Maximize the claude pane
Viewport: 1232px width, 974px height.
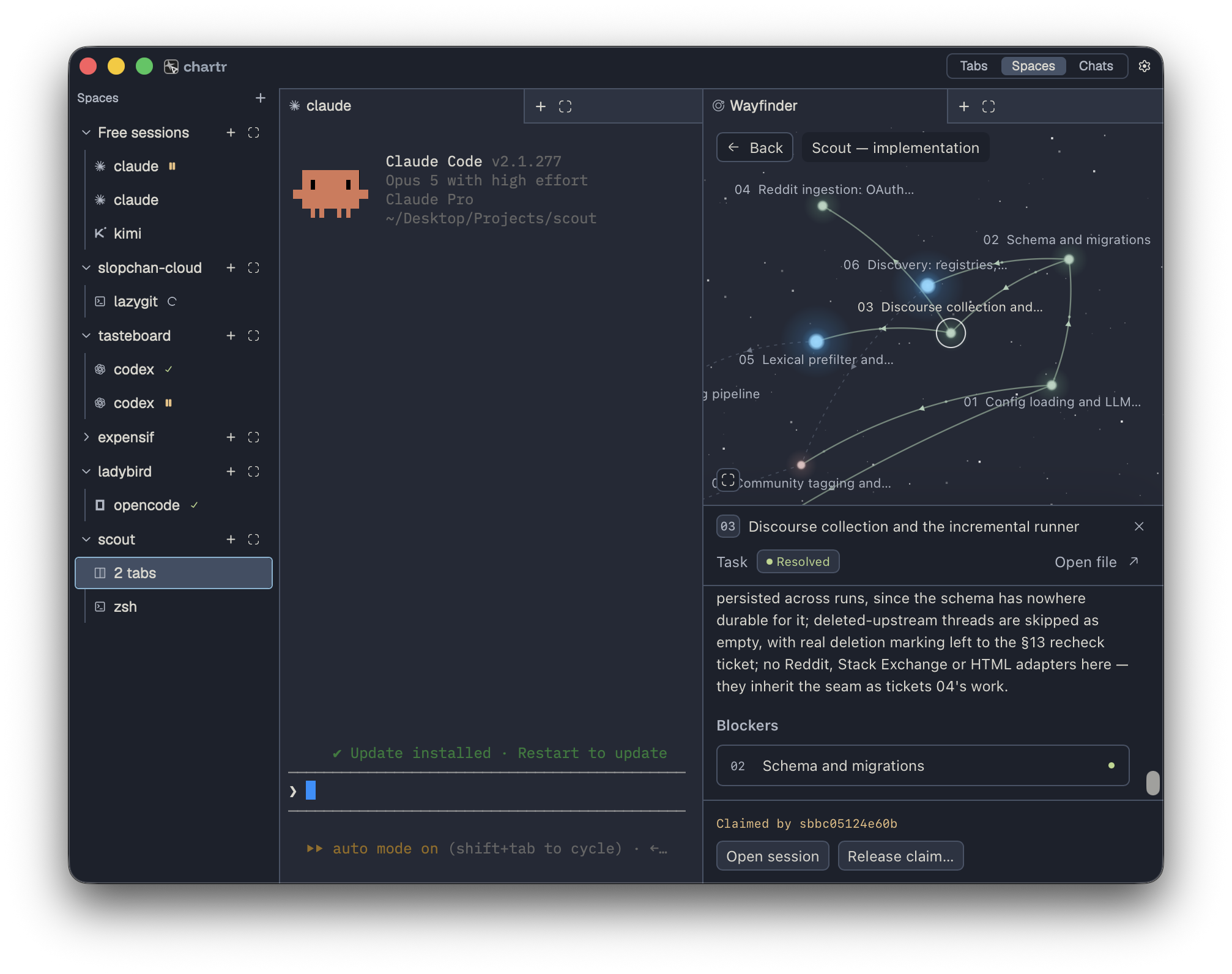[565, 106]
